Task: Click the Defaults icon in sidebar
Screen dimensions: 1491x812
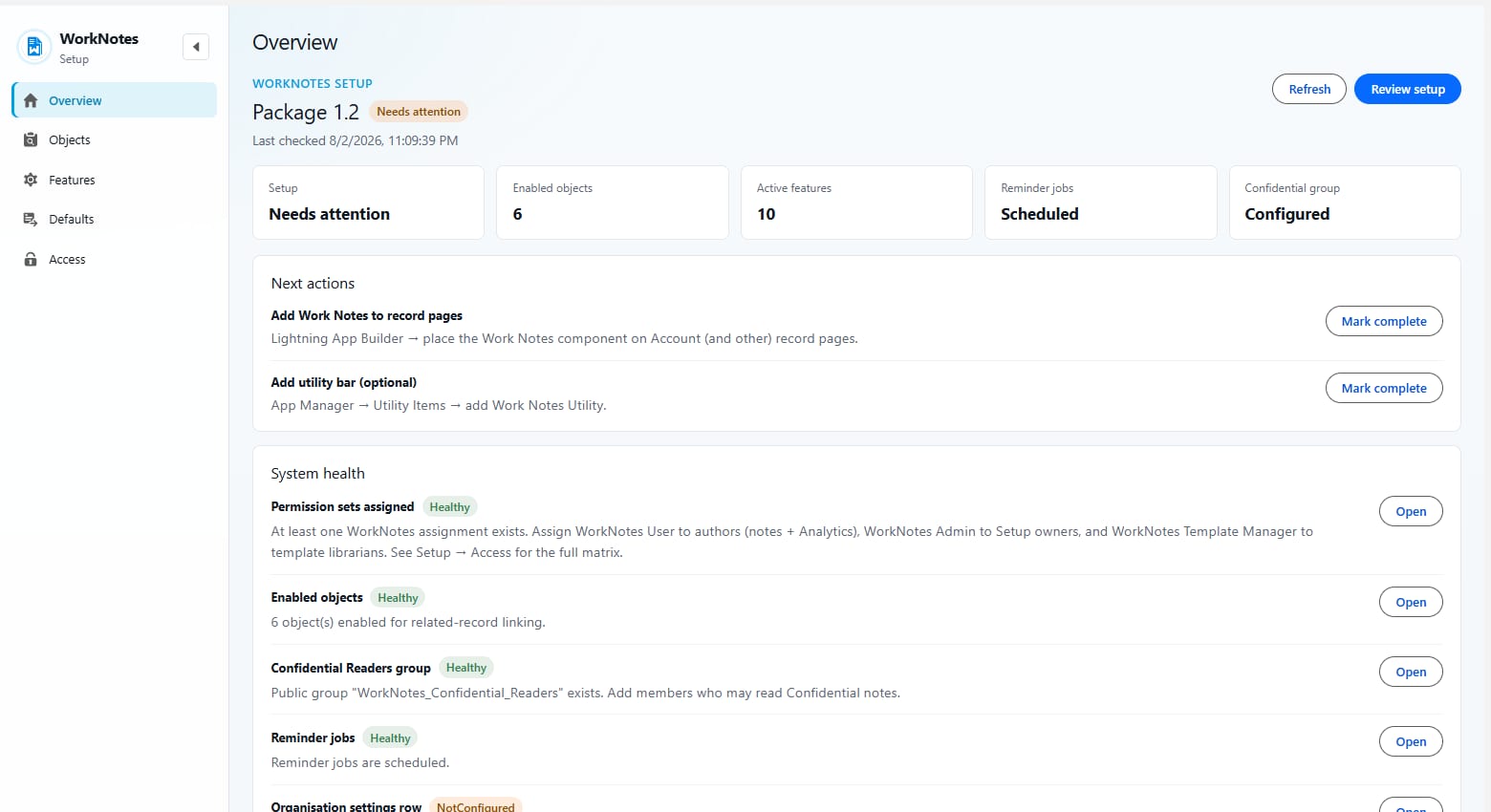Action: point(31,219)
